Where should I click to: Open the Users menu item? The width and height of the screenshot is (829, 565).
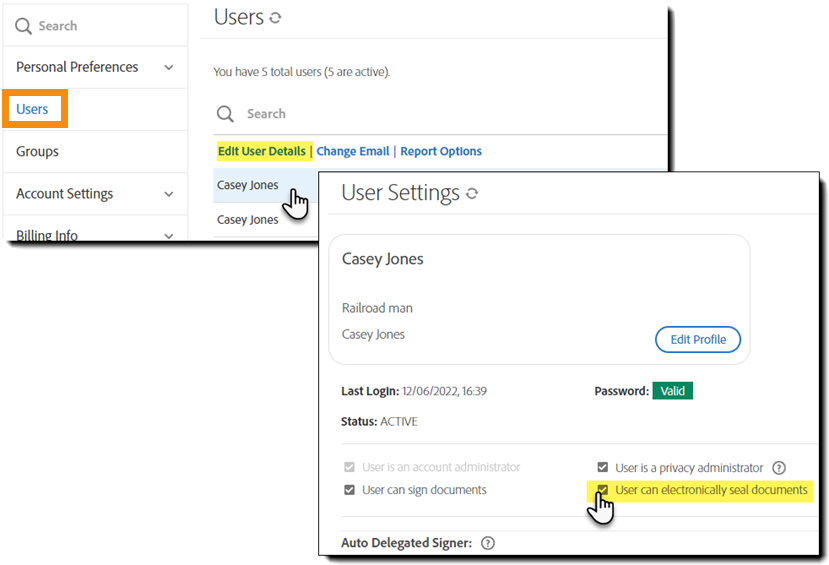[x=33, y=109]
